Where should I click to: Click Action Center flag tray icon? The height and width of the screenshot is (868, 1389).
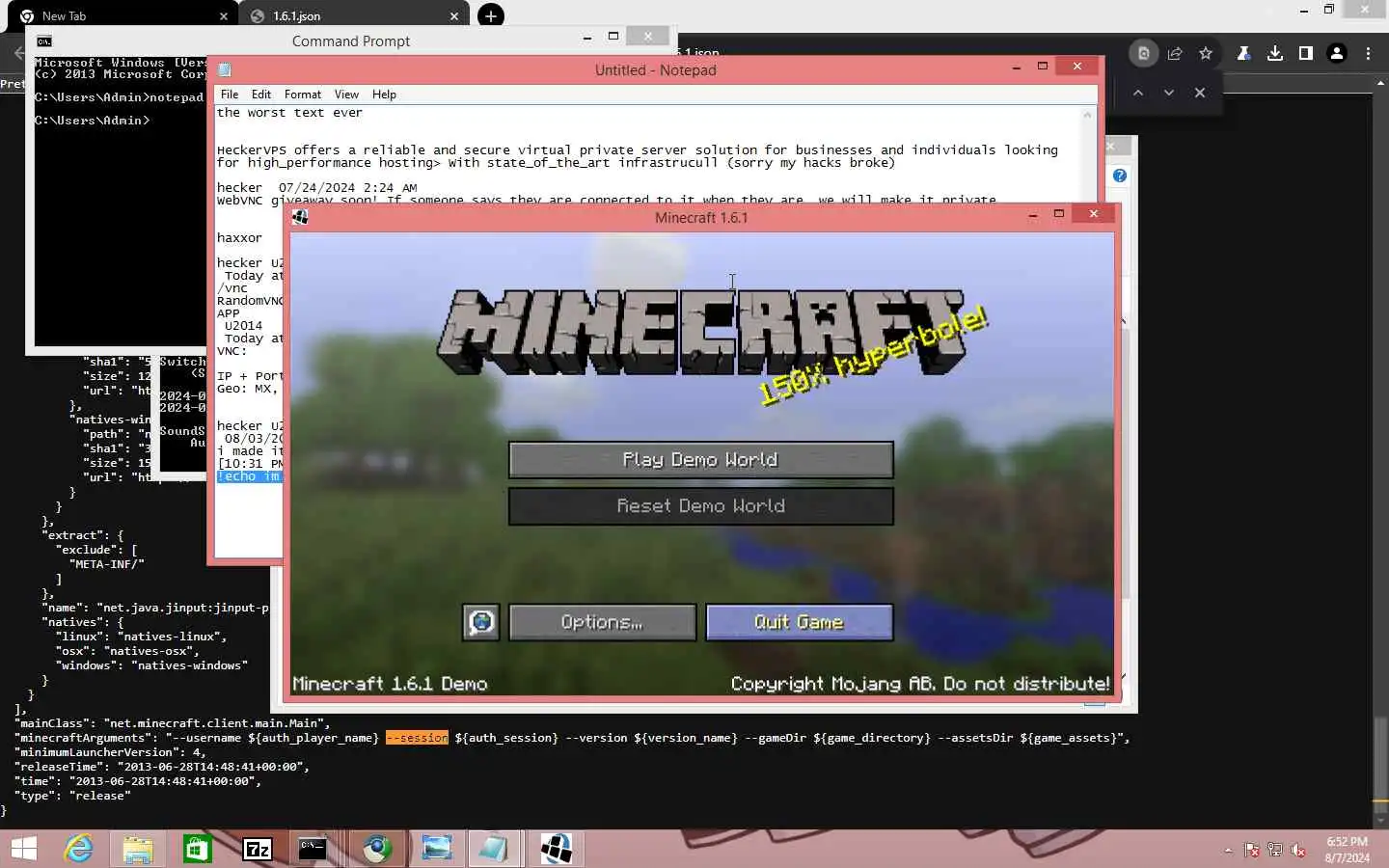[x=1251, y=851]
